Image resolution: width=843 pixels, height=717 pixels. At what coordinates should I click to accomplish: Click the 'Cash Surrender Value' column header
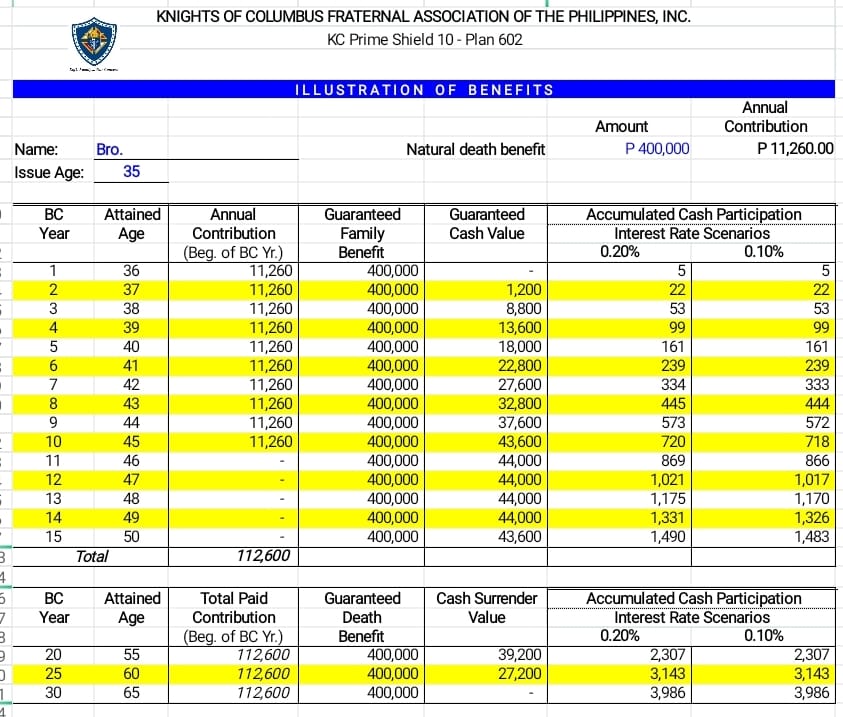pos(487,608)
